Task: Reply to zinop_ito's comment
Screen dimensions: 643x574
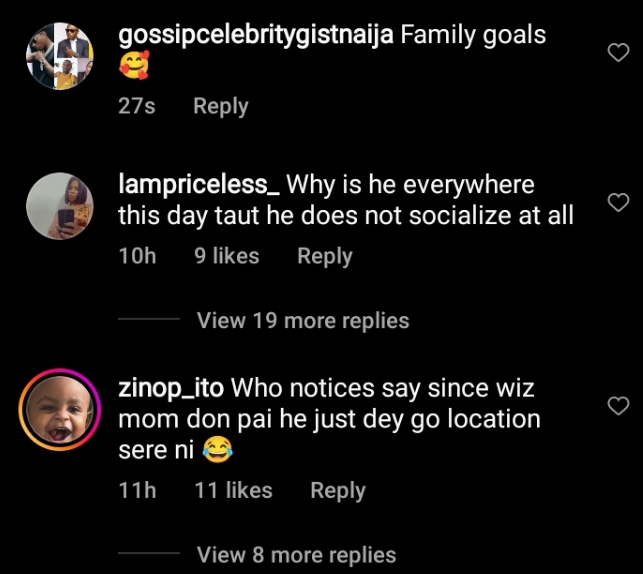Action: (338, 490)
